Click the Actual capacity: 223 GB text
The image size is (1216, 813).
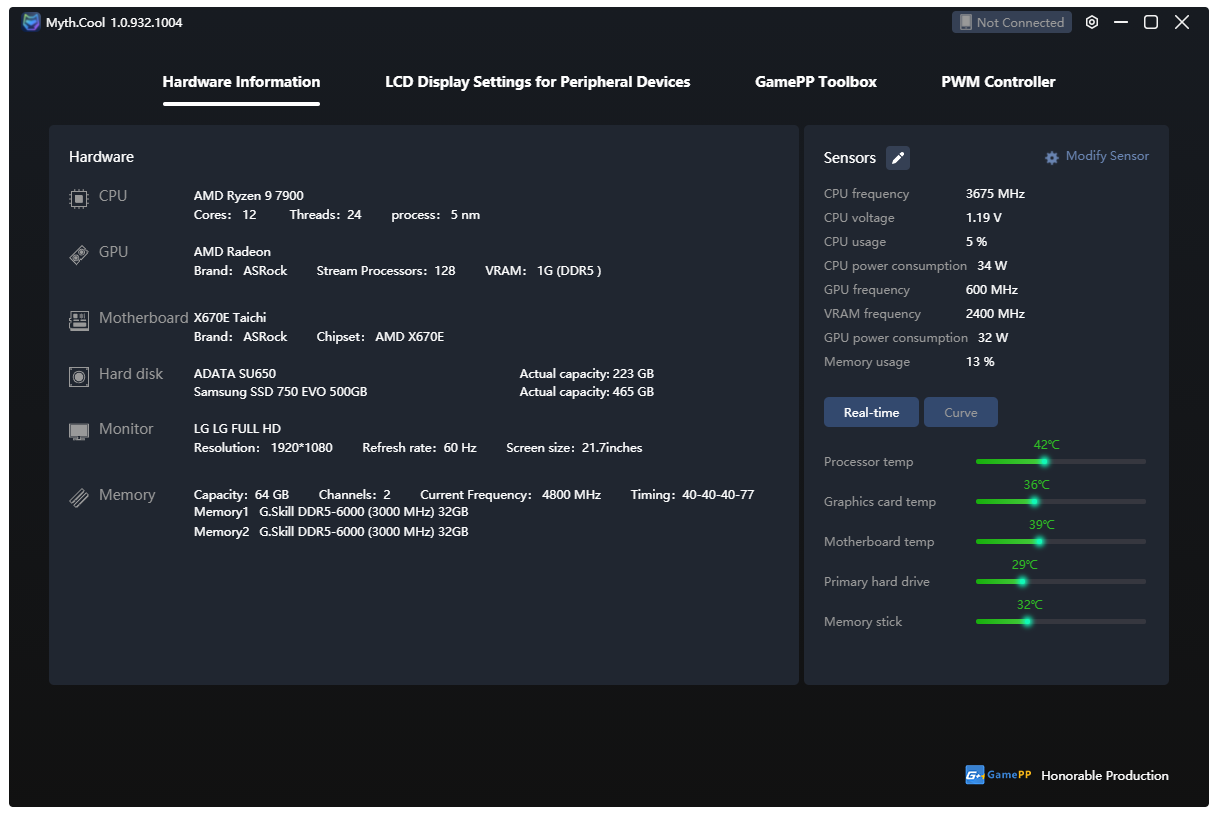(587, 374)
